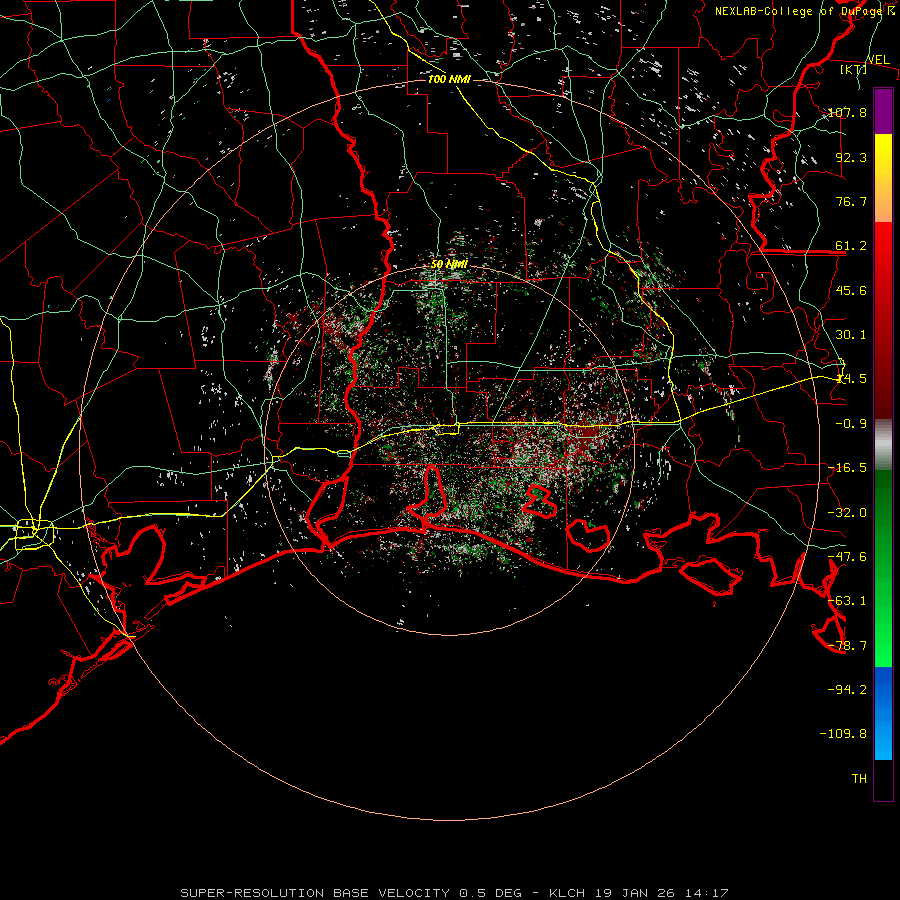This screenshot has width=900, height=900.
Task: Click the Super-Resolution Base Velocity caption text
Action: click(x=454, y=893)
